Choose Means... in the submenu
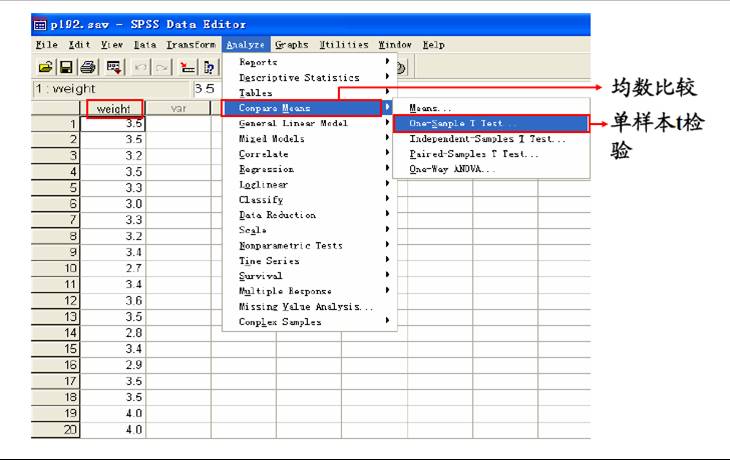 491,108
